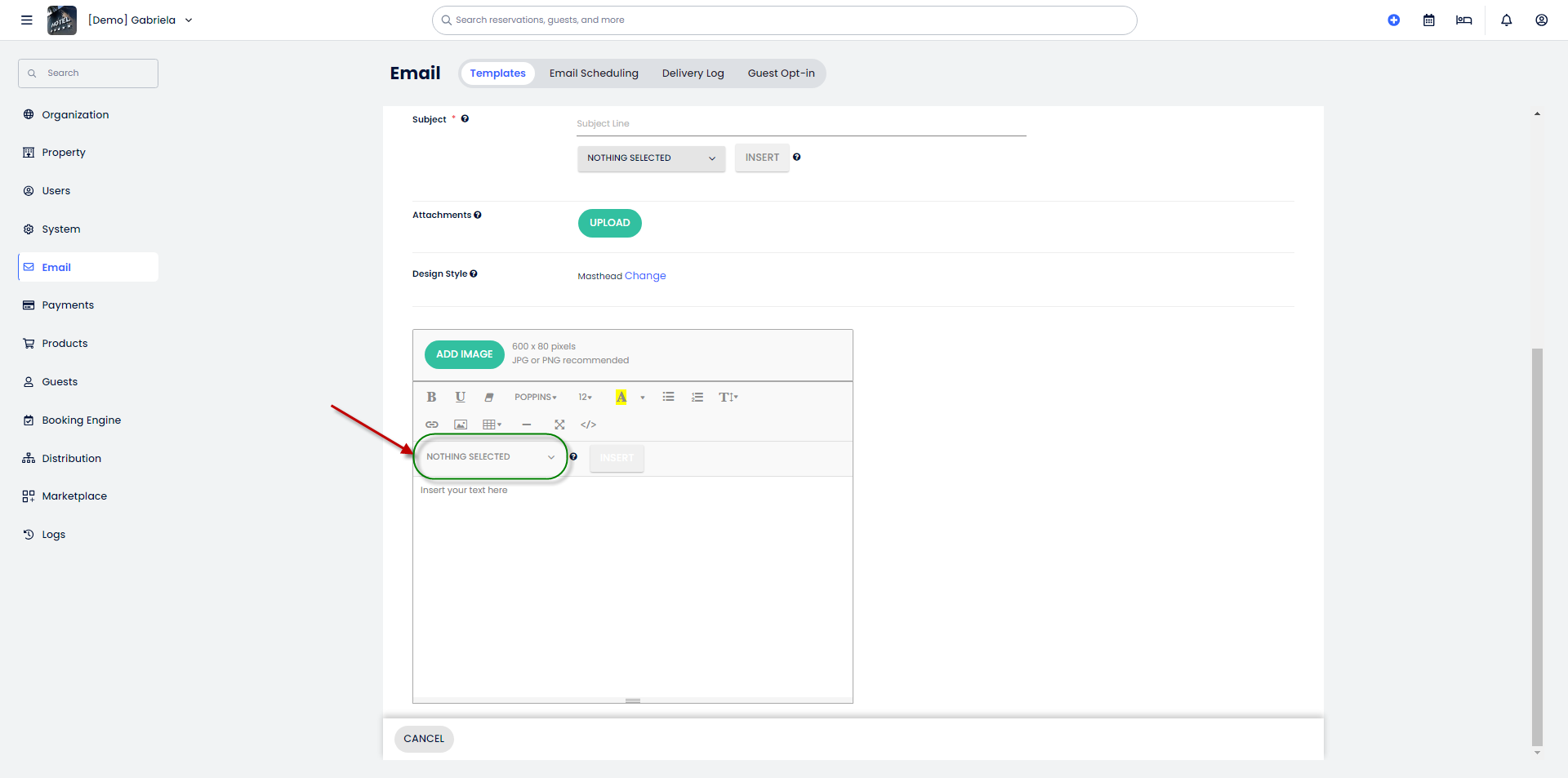The image size is (1568, 778).
Task: Insert a horizontal rule line
Action: pyautogui.click(x=527, y=425)
